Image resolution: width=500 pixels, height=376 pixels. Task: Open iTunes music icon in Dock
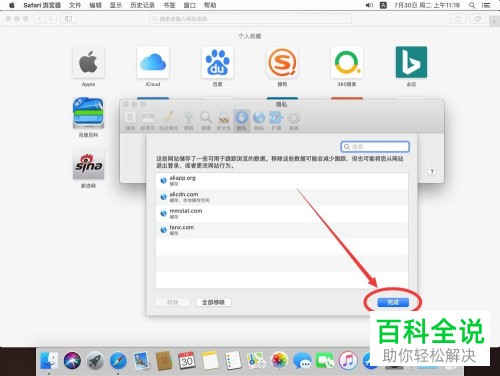pyautogui.click(x=348, y=361)
